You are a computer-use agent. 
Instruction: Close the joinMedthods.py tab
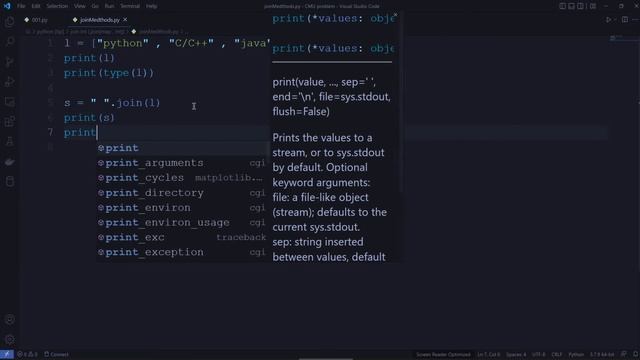125,20
